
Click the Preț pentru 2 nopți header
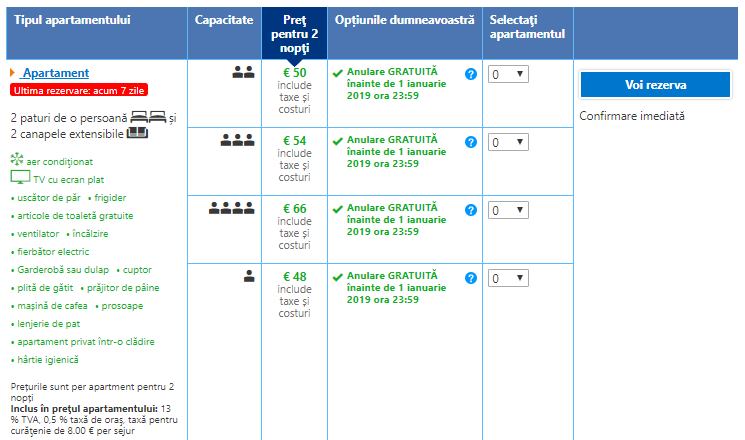[x=294, y=33]
